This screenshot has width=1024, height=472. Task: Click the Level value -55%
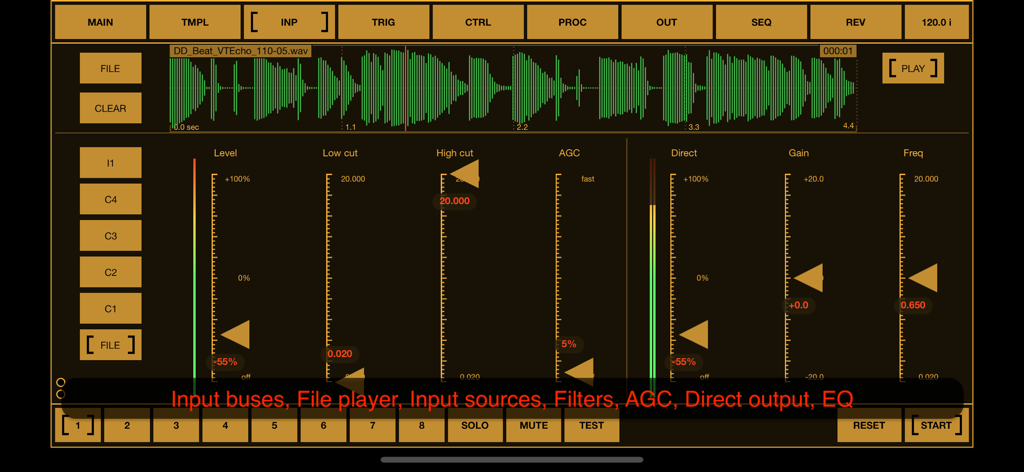[x=225, y=362]
